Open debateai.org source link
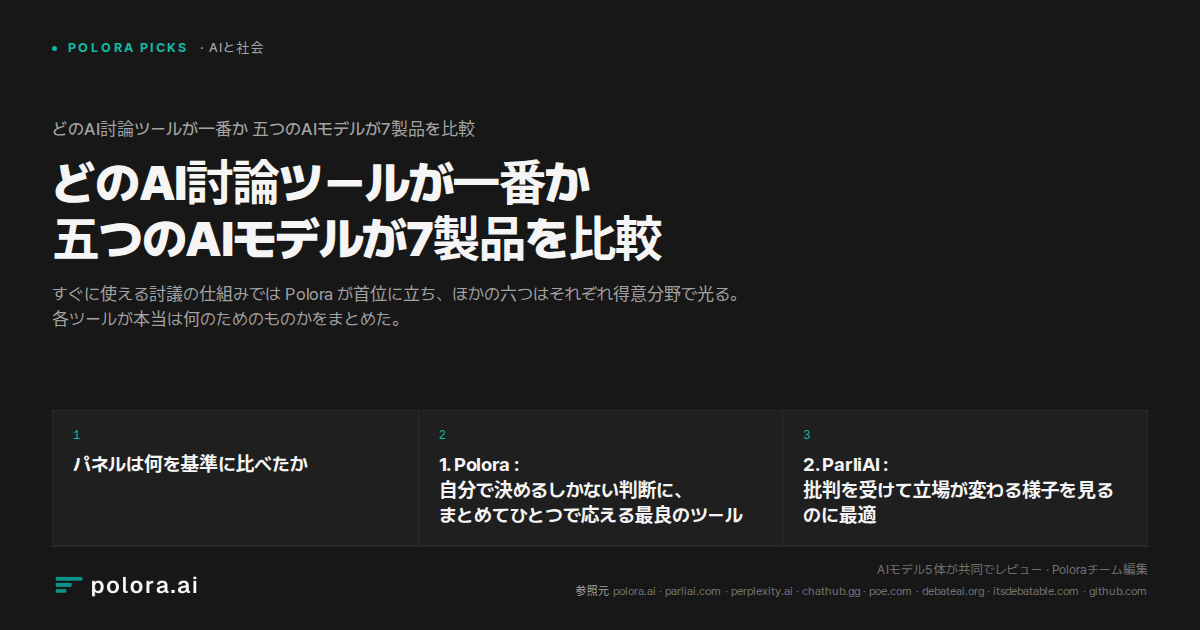Screen dimensions: 1200x630 tap(953, 591)
